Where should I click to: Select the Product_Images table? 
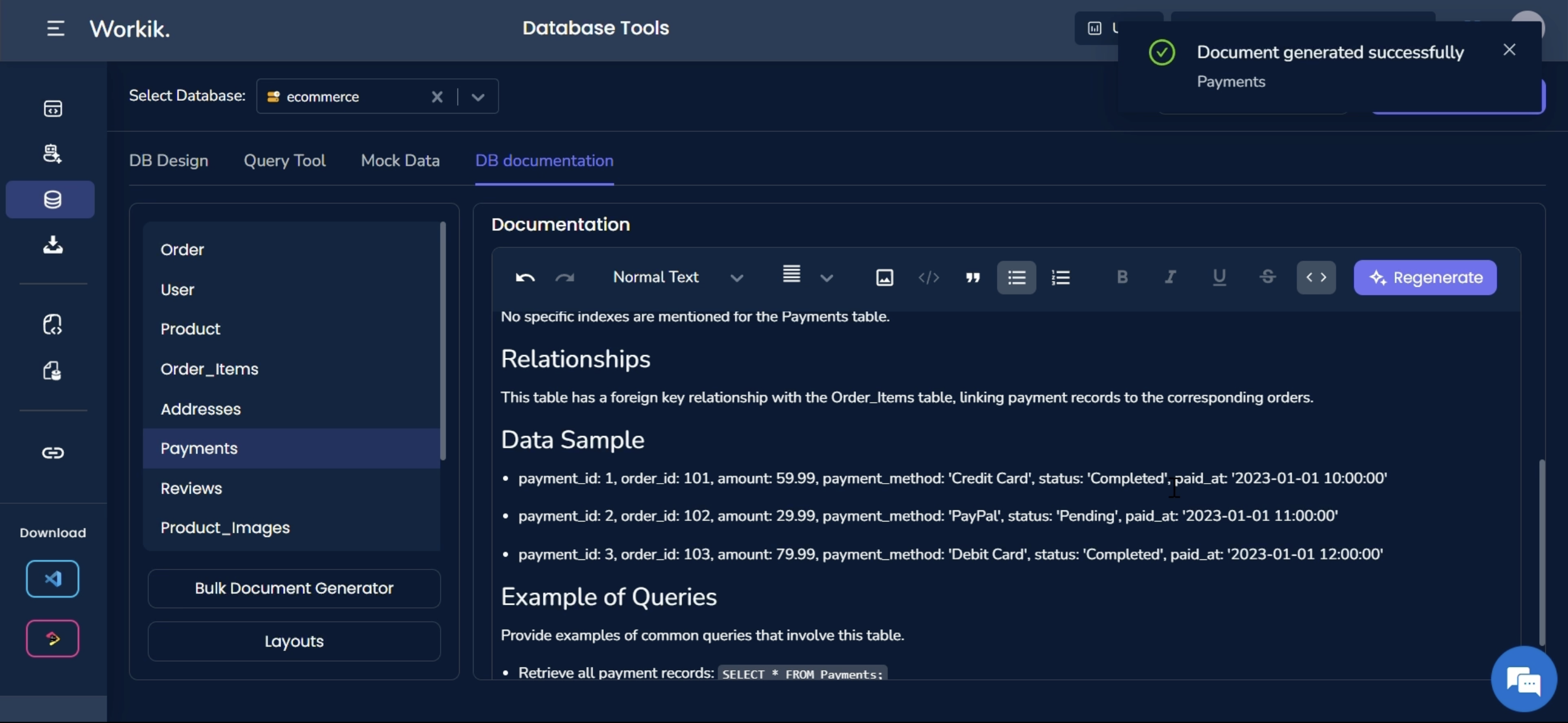pyautogui.click(x=291, y=528)
